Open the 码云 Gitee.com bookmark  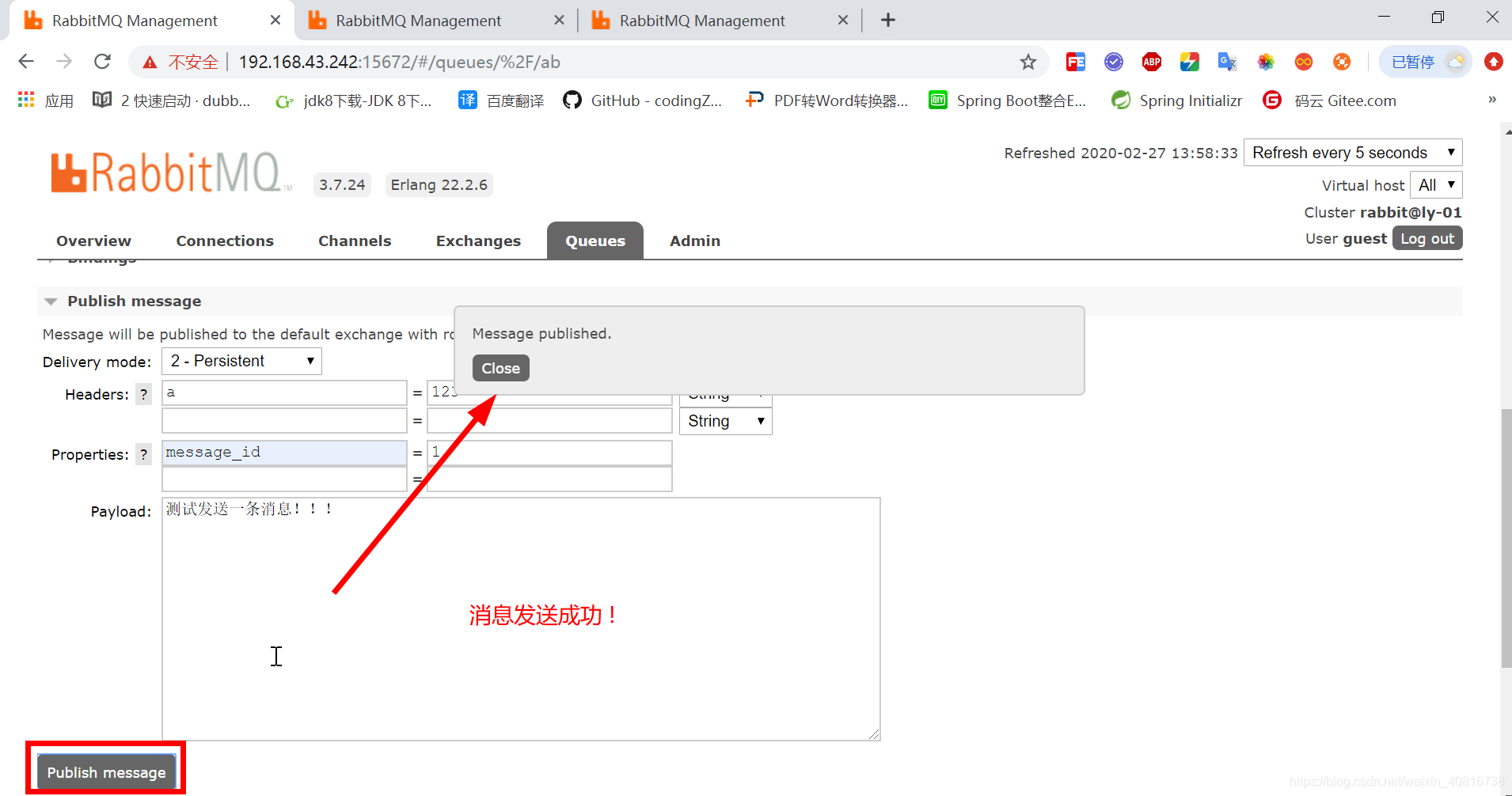[x=1330, y=100]
